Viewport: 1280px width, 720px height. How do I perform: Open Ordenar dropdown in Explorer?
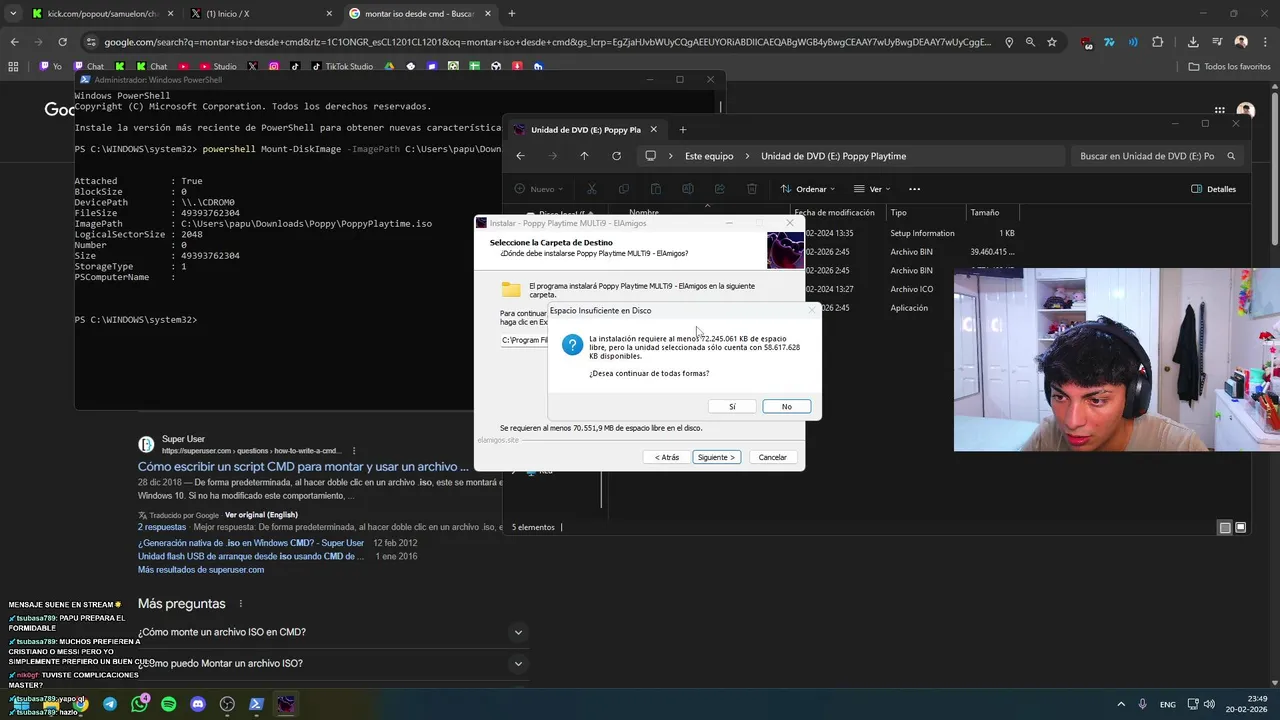808,189
